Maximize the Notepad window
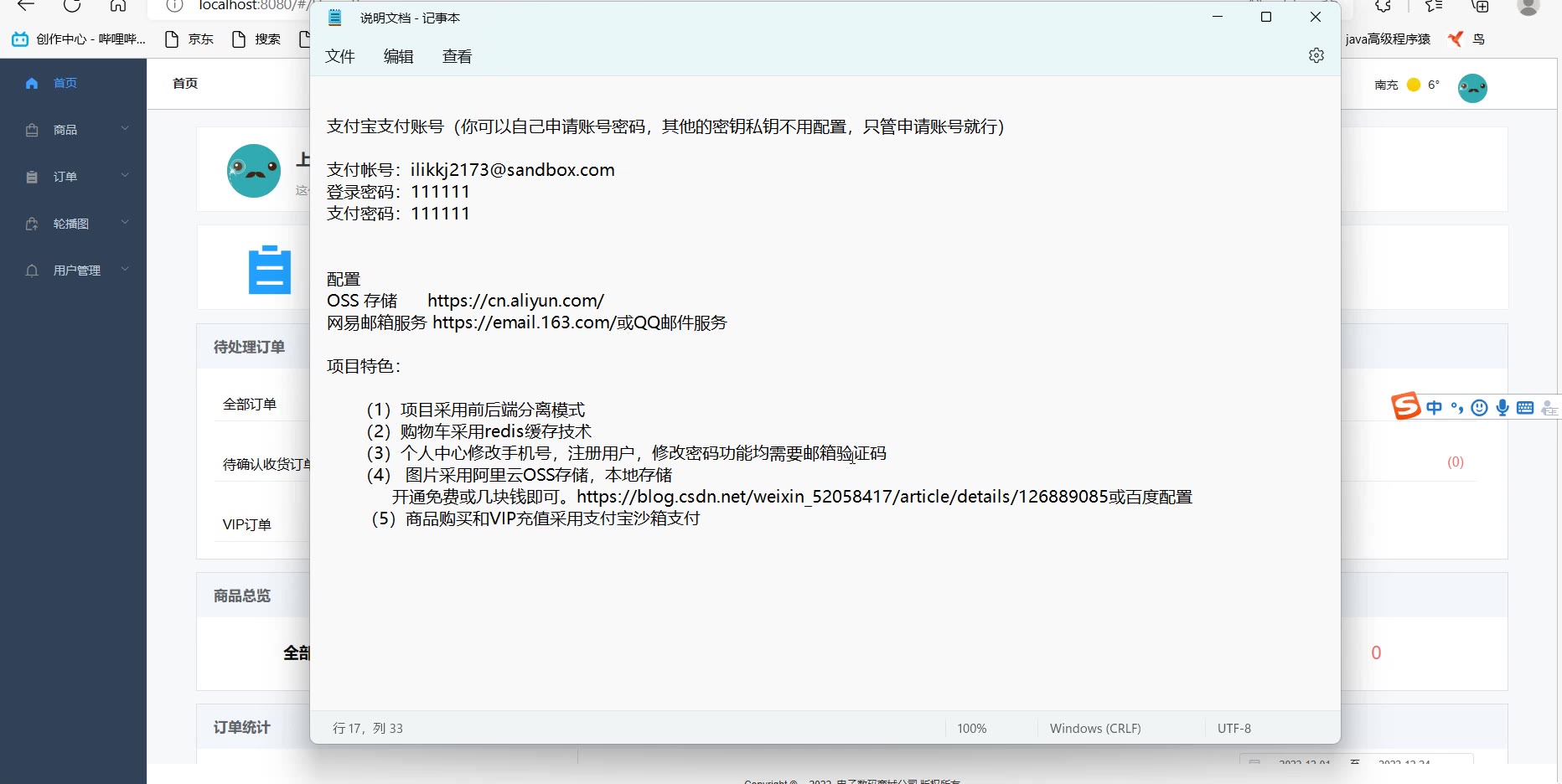Viewport: 1562px width, 784px height. click(1266, 17)
